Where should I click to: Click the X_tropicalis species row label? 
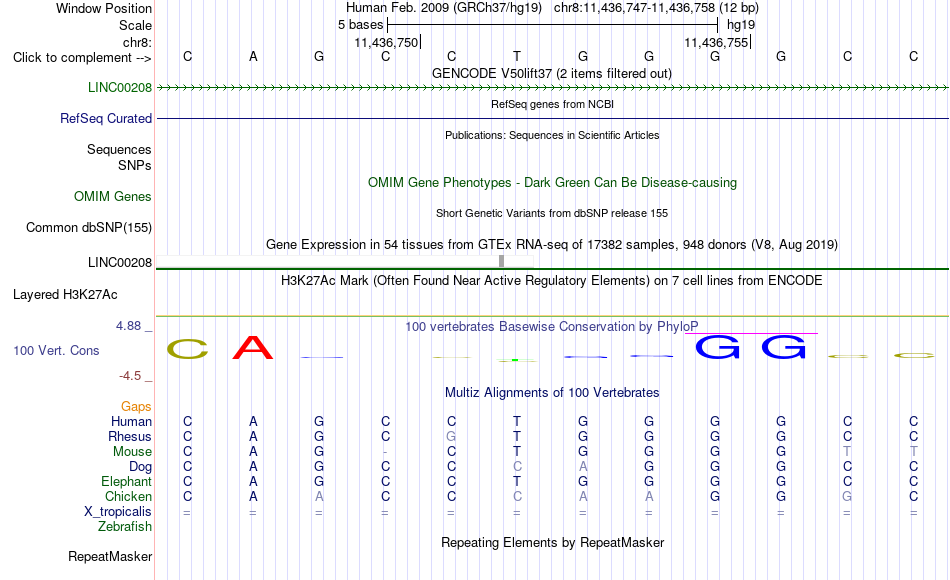pyautogui.click(x=118, y=512)
